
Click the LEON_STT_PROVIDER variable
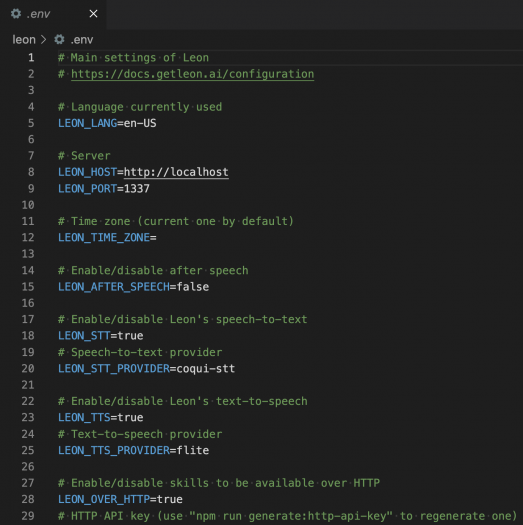[x=114, y=369]
